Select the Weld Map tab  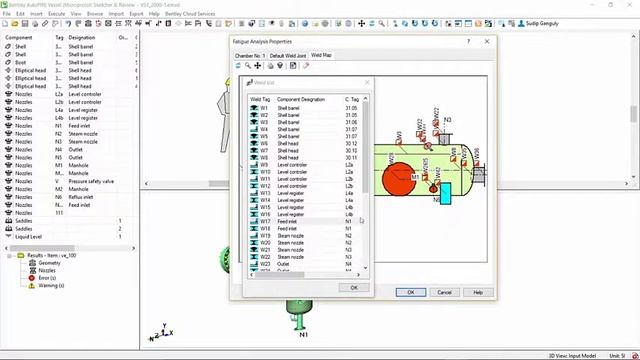tap(321, 55)
